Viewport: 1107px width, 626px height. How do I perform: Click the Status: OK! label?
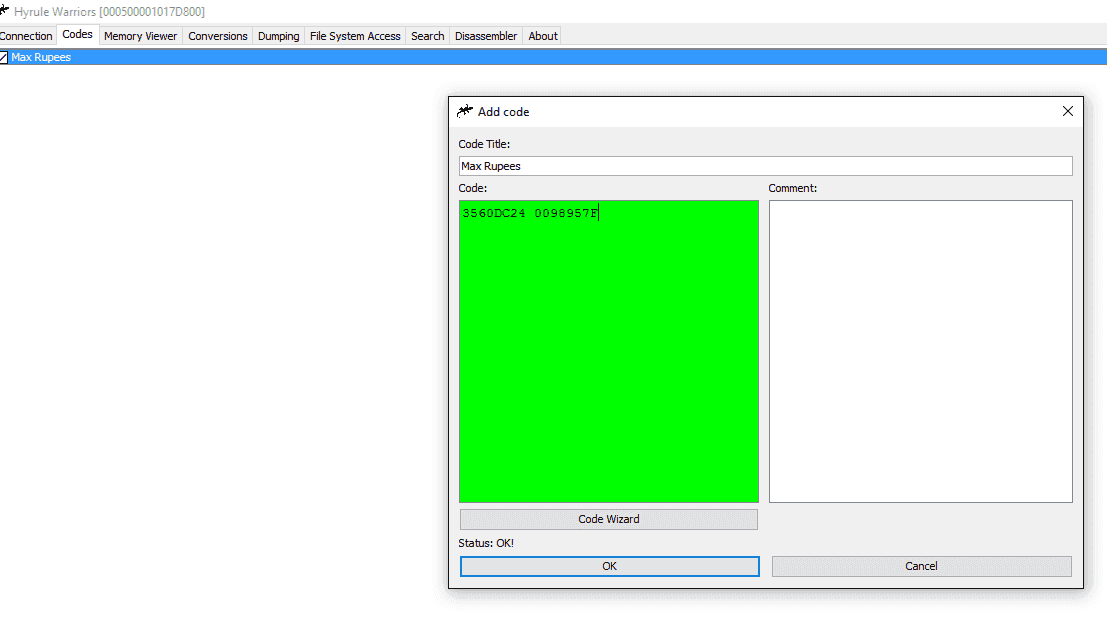coord(486,543)
